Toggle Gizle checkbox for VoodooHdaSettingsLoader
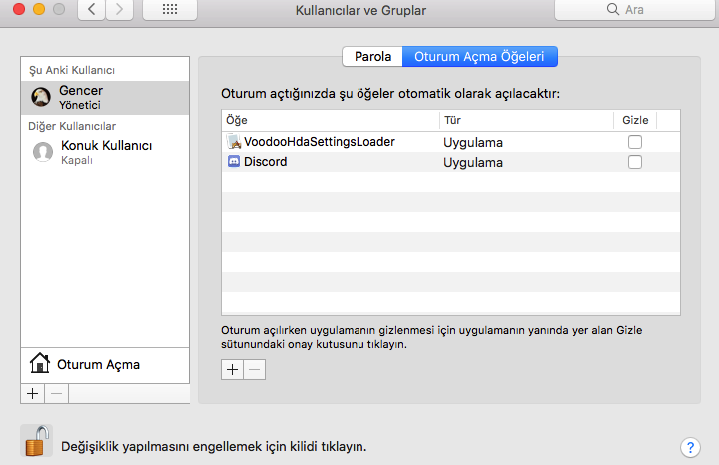Image resolution: width=719 pixels, height=465 pixels. point(634,142)
